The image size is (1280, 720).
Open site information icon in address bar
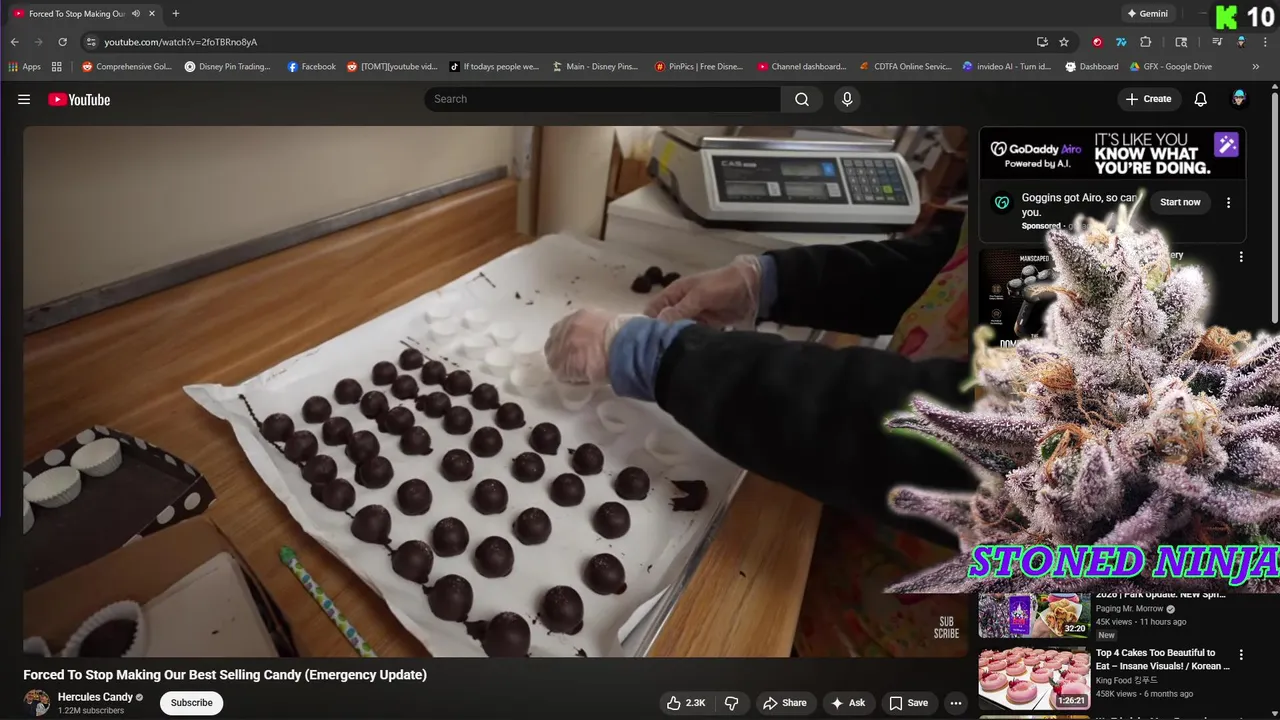91,42
